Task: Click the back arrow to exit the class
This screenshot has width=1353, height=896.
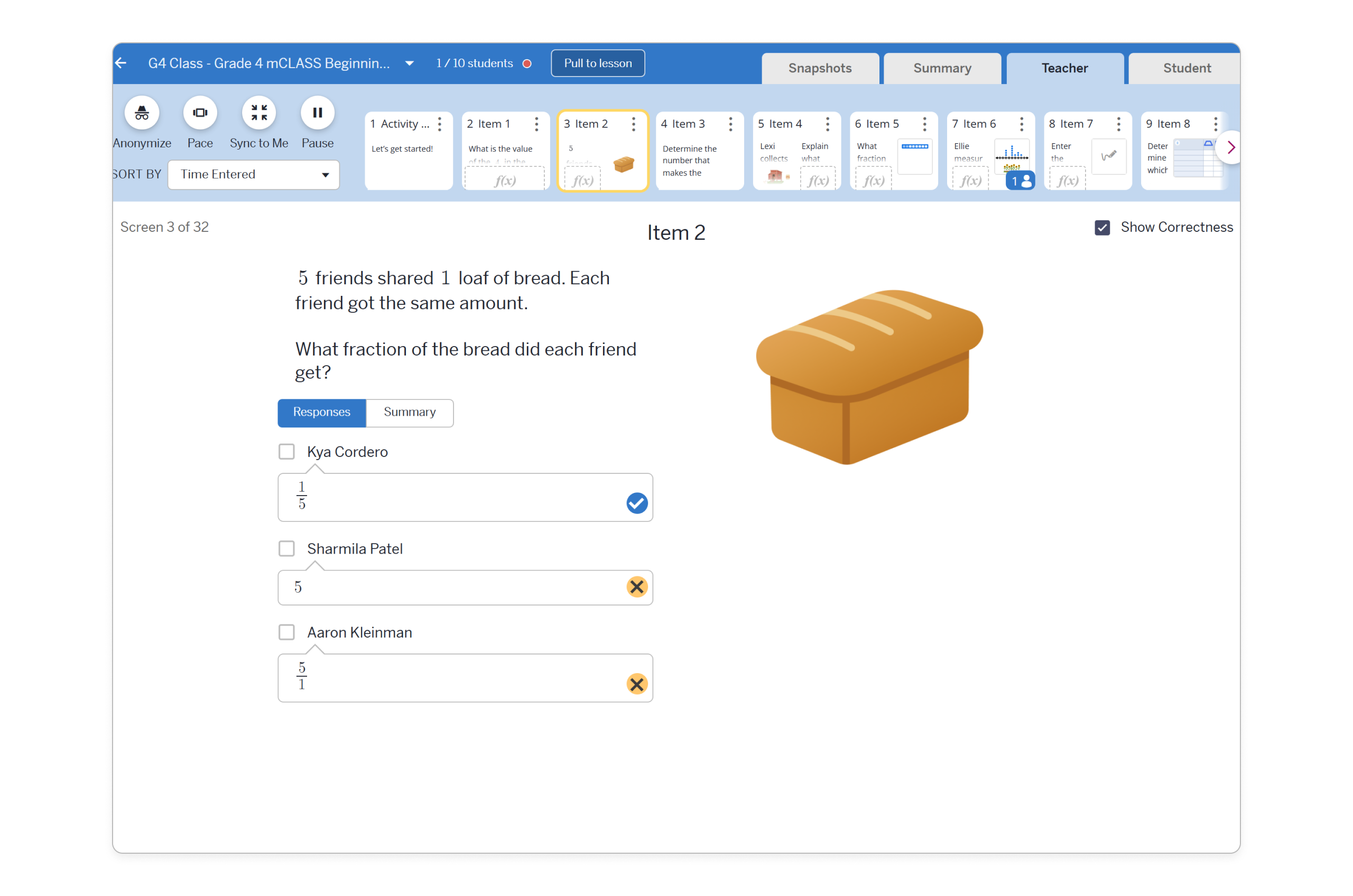Action: pos(121,63)
